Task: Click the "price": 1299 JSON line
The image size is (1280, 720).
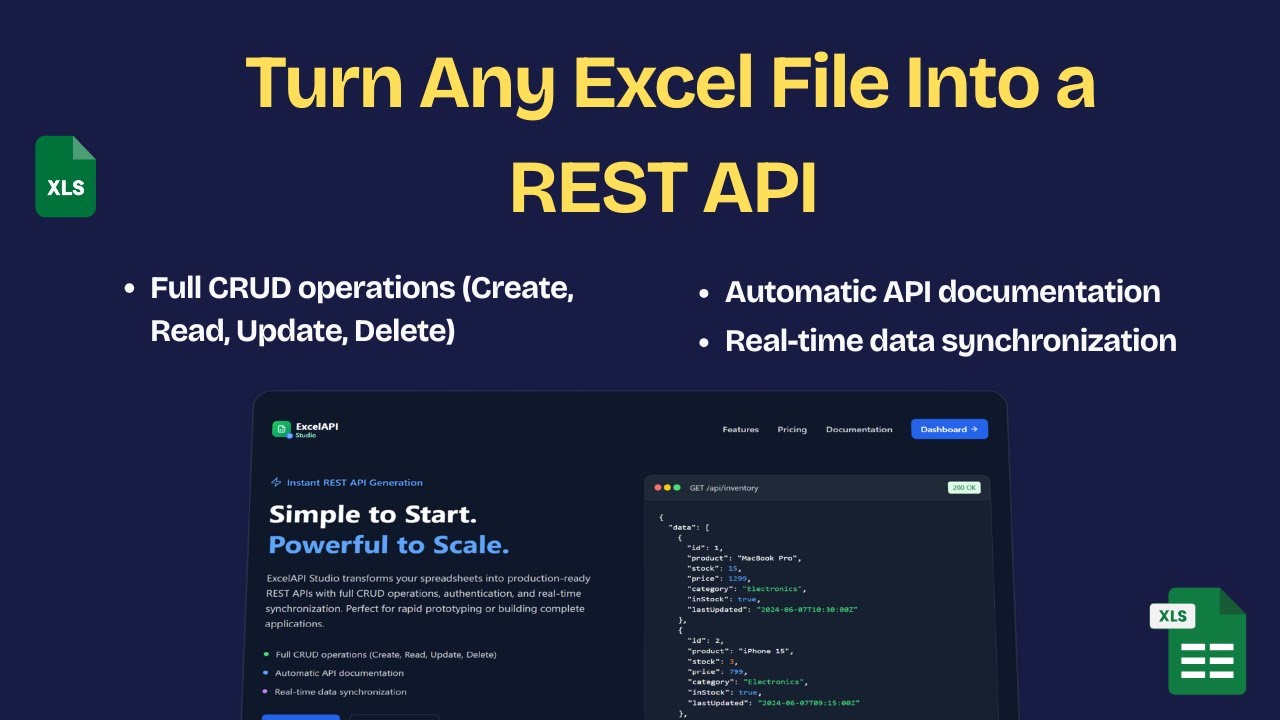Action: point(717,578)
